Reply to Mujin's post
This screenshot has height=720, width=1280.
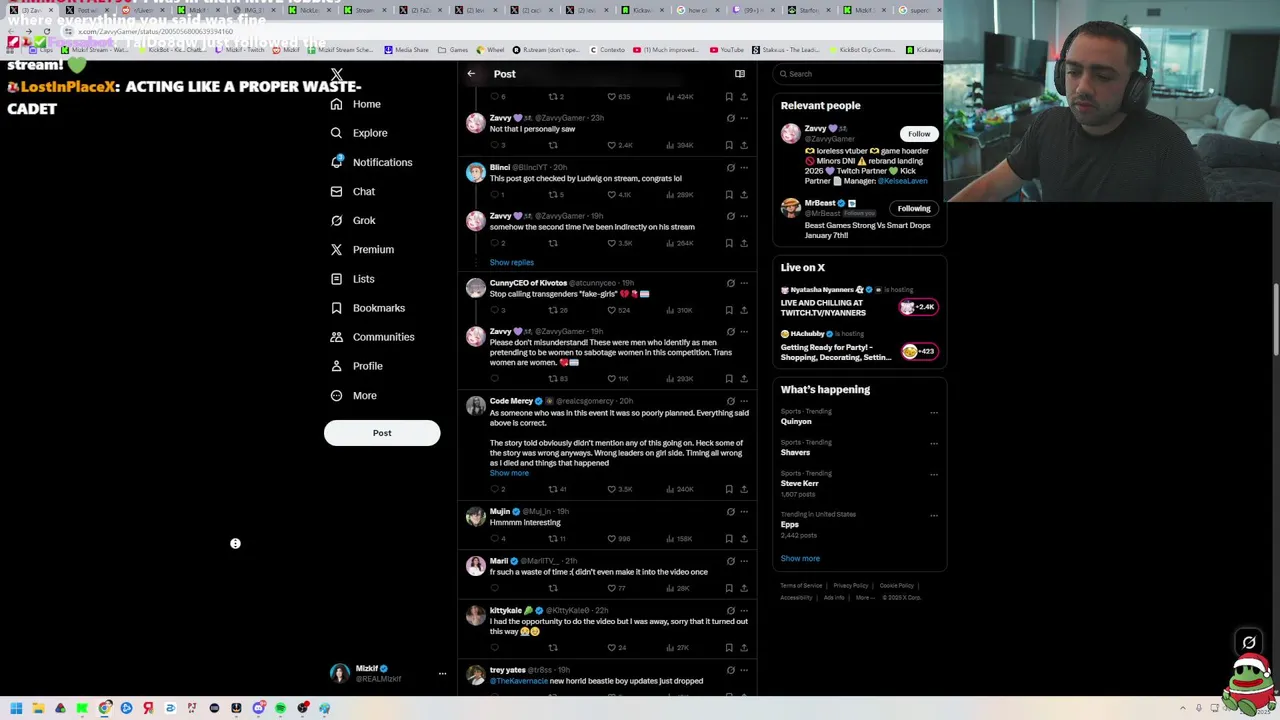point(494,538)
